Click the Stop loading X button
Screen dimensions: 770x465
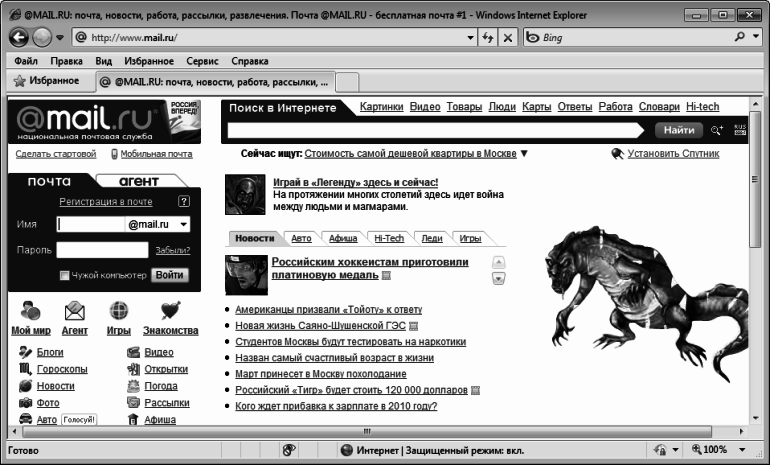coord(508,37)
